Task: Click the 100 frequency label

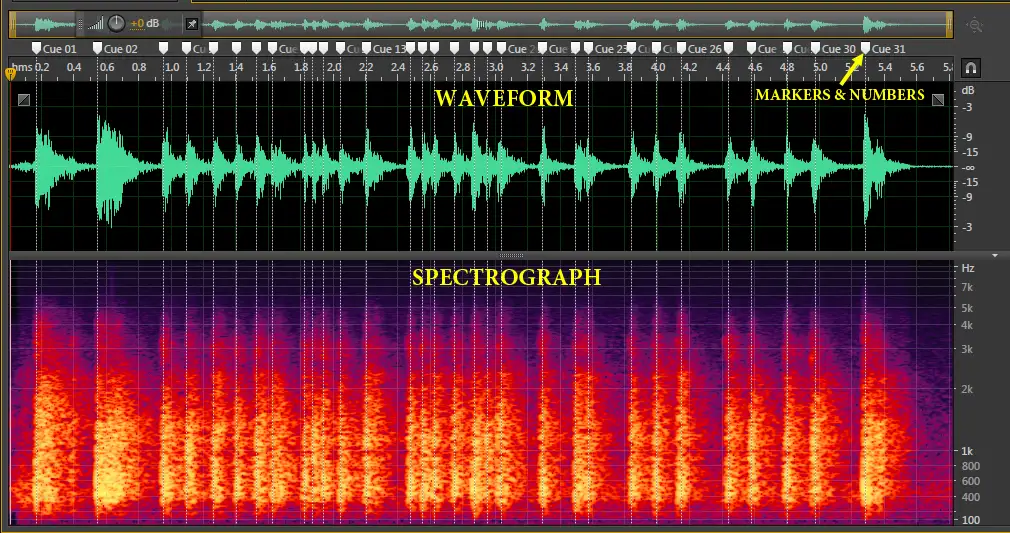Action: [x=971, y=520]
